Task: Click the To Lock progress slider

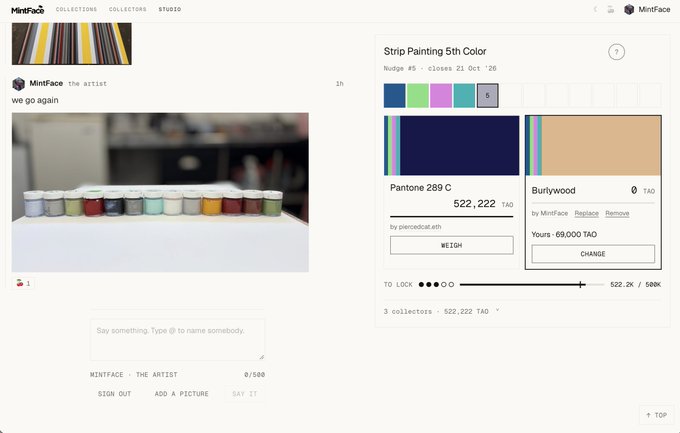Action: (532, 285)
